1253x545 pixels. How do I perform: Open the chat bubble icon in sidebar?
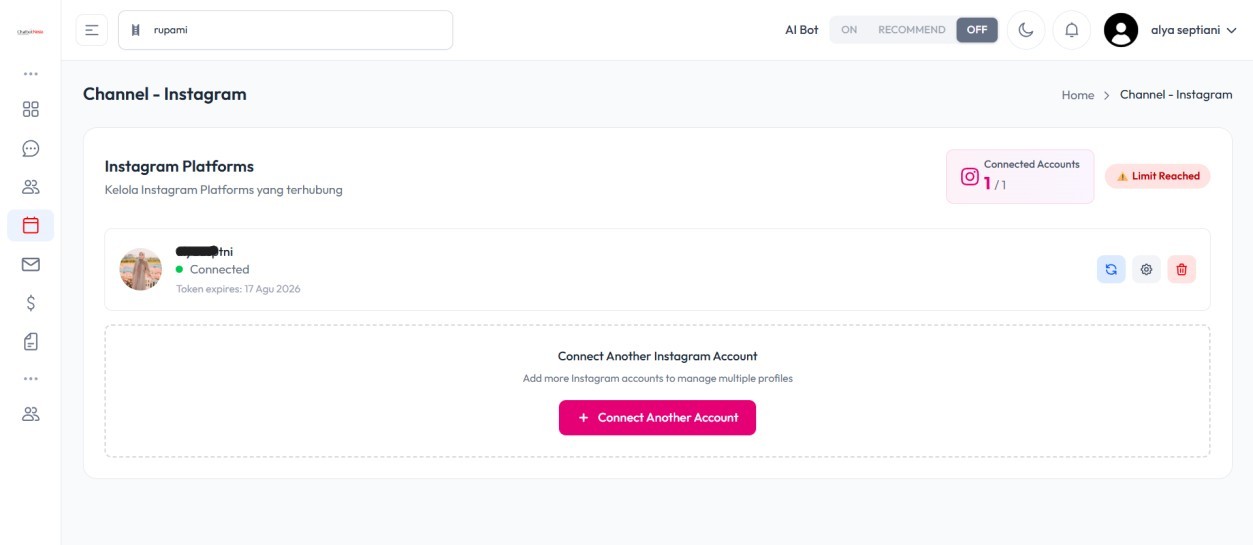pyautogui.click(x=30, y=148)
